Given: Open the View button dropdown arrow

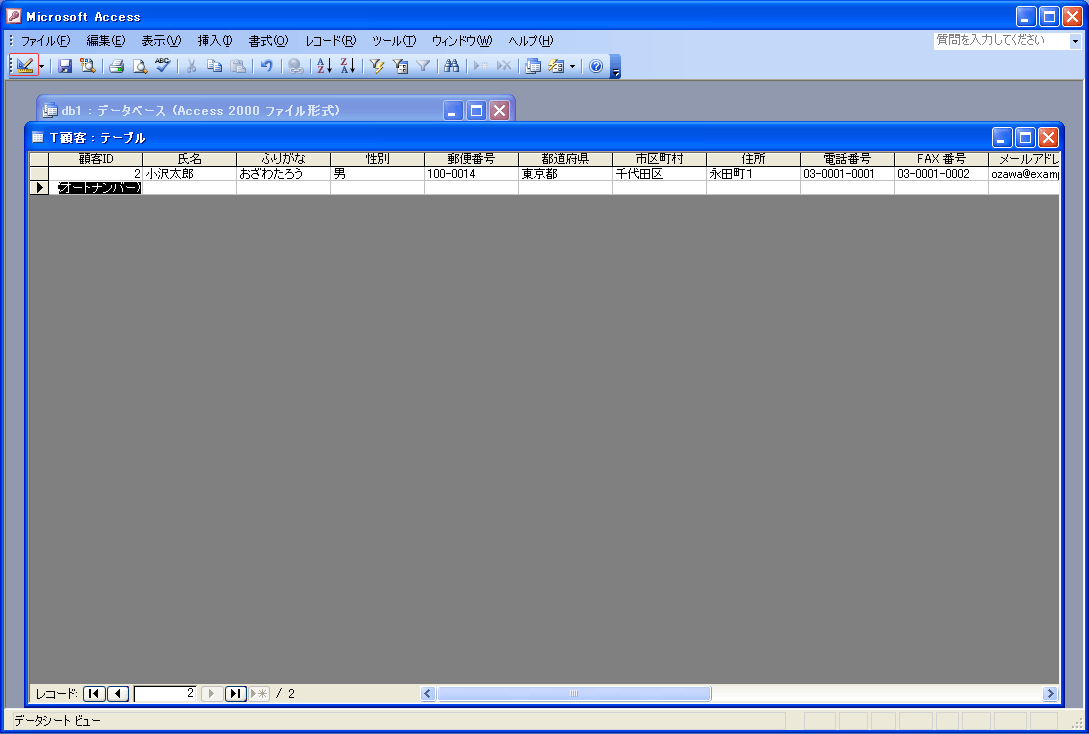Looking at the screenshot, I should point(42,67).
